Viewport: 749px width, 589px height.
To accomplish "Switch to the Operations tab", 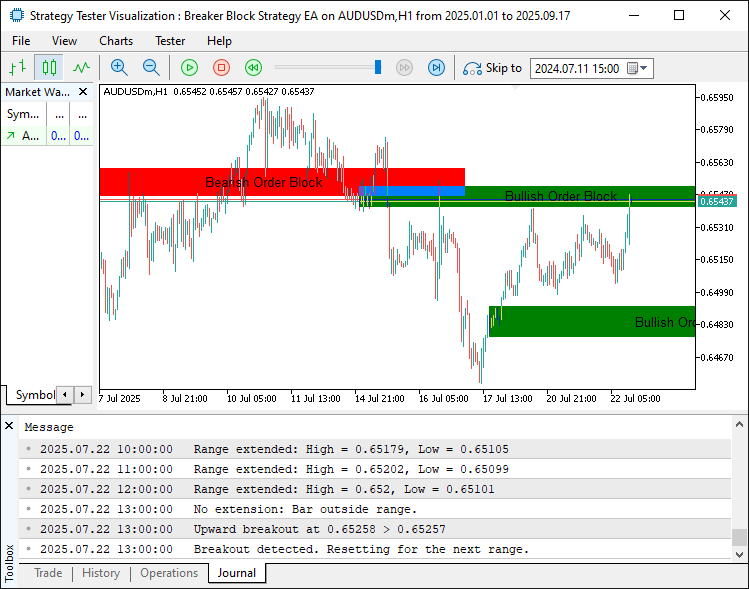I will tap(169, 573).
